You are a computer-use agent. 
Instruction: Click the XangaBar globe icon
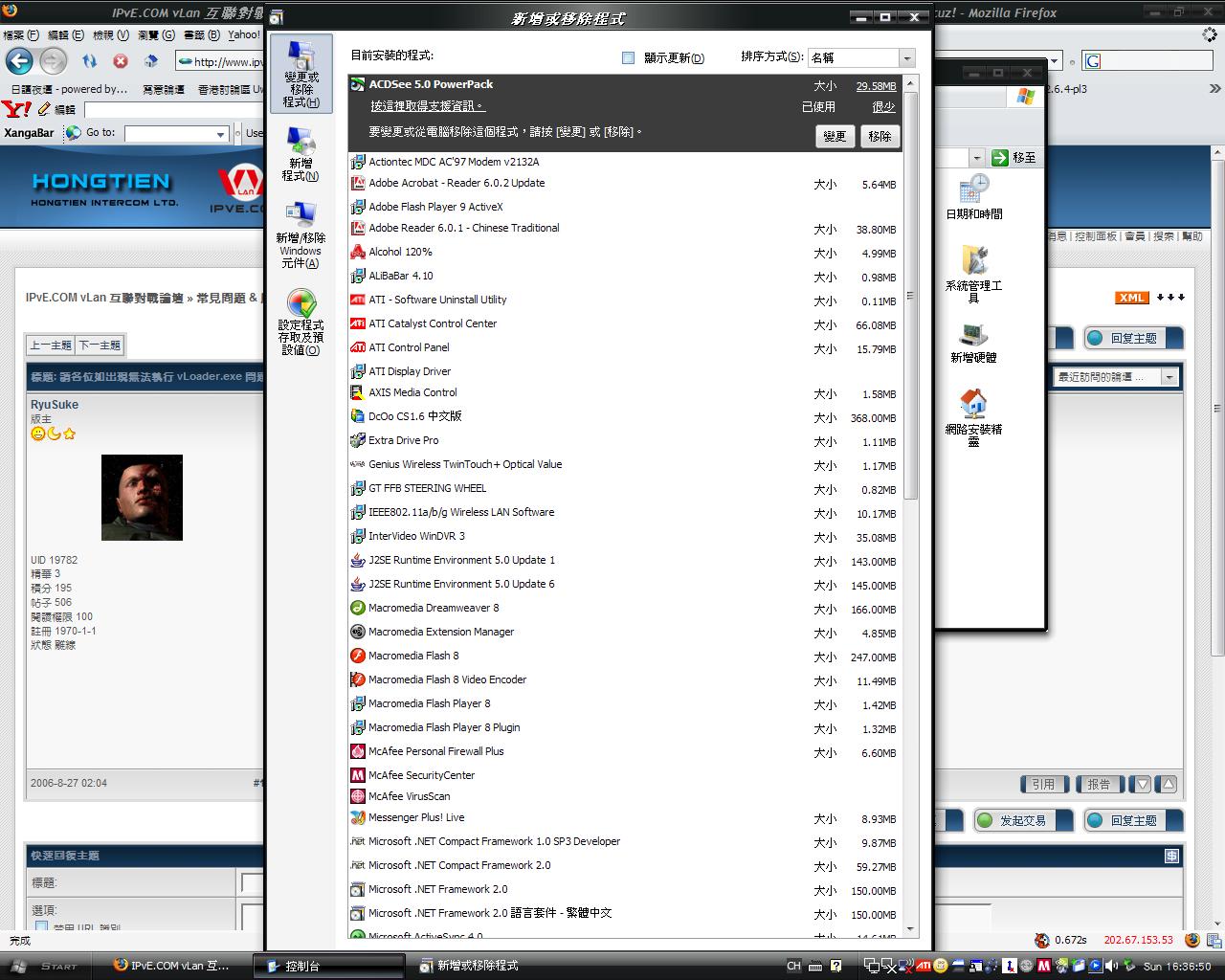pos(73,133)
